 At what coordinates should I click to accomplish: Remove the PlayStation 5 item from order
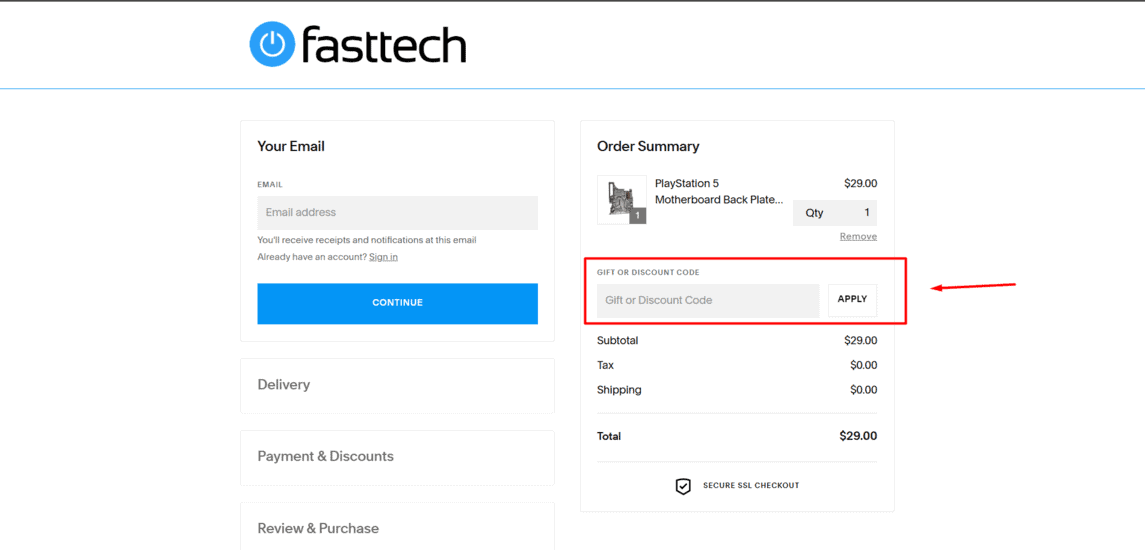coord(858,237)
